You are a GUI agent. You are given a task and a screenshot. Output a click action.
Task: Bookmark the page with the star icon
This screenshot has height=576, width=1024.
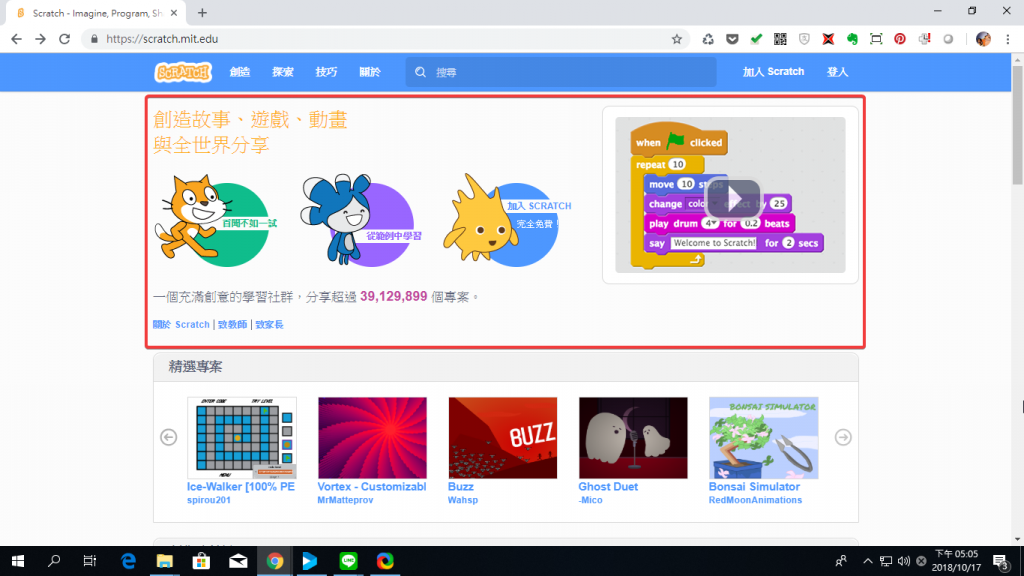pyautogui.click(x=677, y=39)
